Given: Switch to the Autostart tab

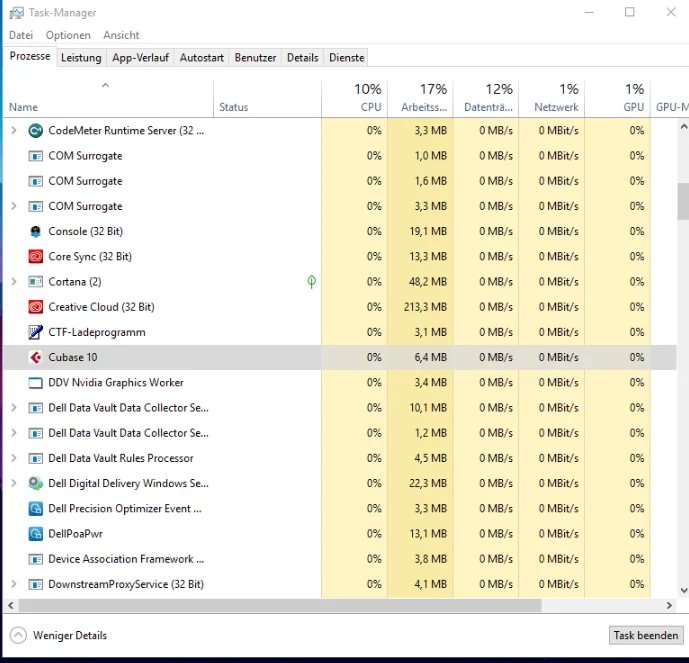Looking at the screenshot, I should tap(202, 58).
